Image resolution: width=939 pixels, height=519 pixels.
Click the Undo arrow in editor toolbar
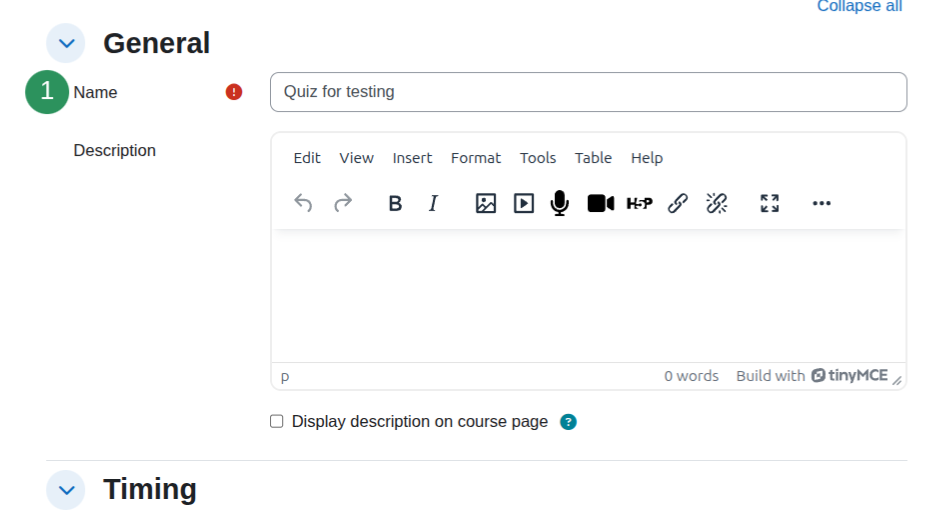(303, 204)
